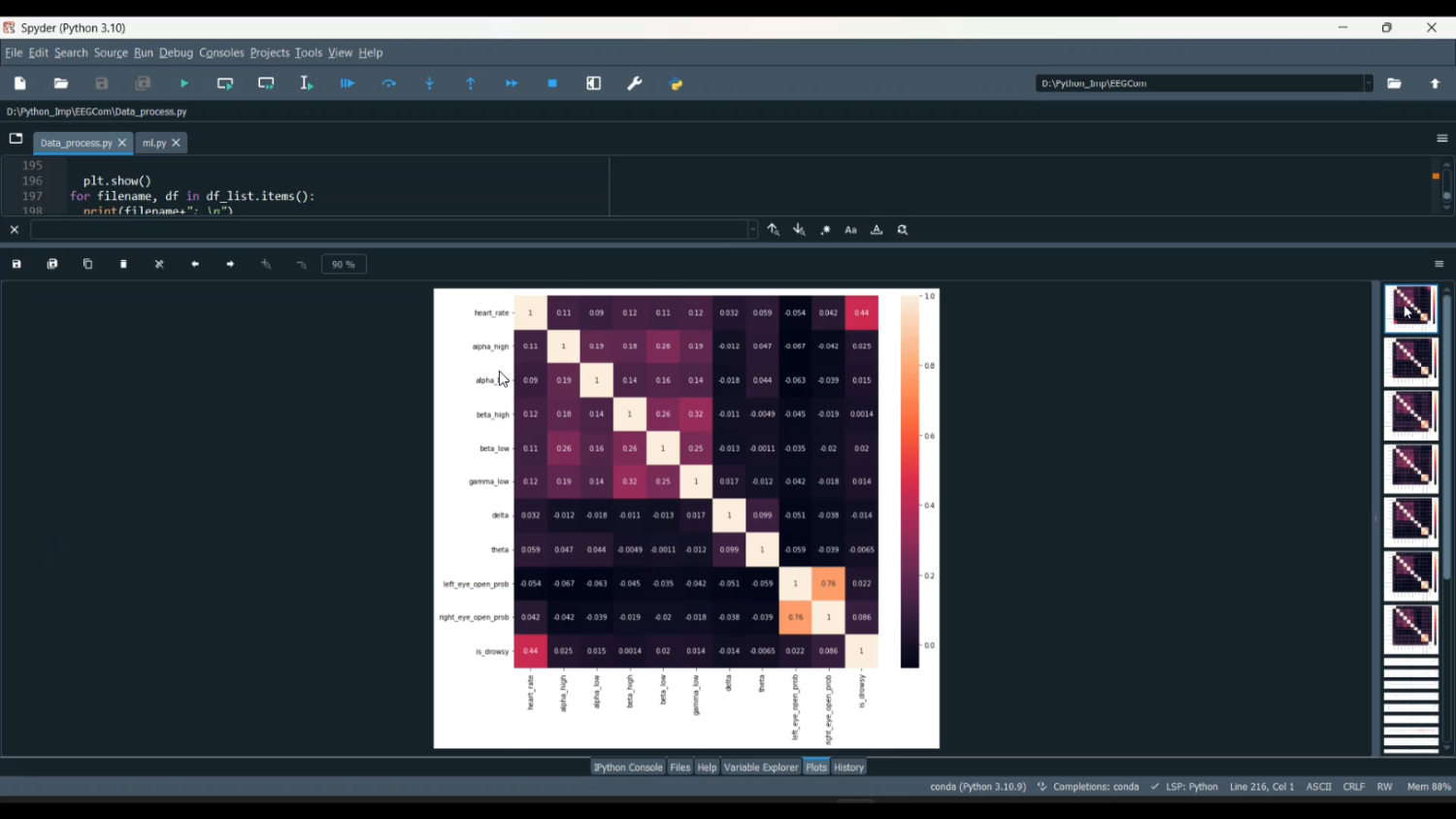1456x819 pixels.
Task: Remove the current plot with the trash icon
Action: [124, 264]
